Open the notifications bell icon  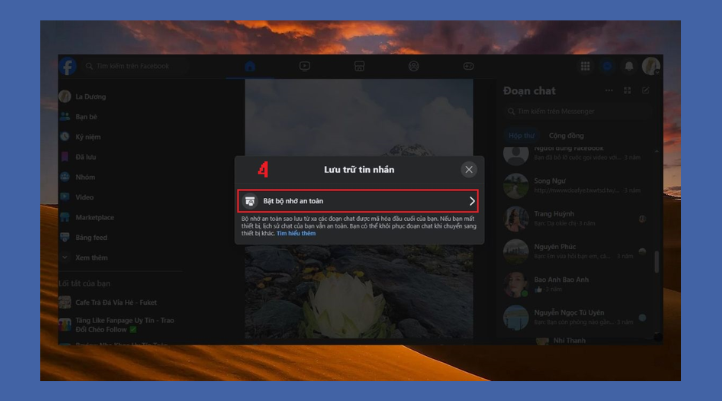click(630, 66)
